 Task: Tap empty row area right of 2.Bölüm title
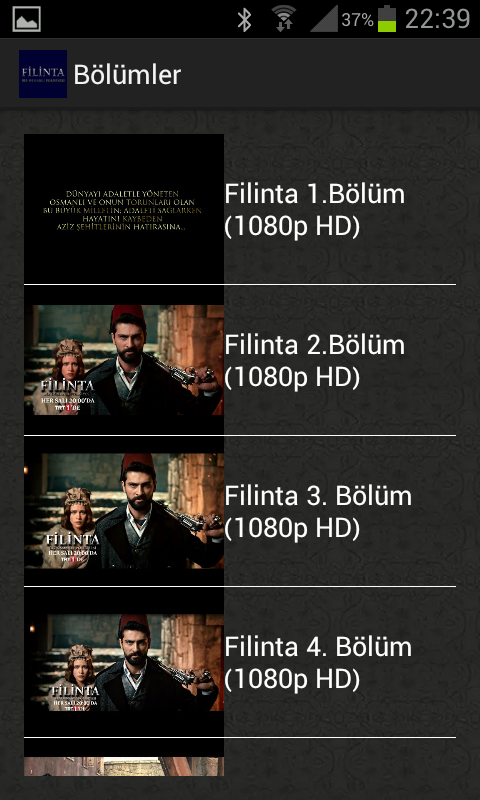(x=433, y=360)
